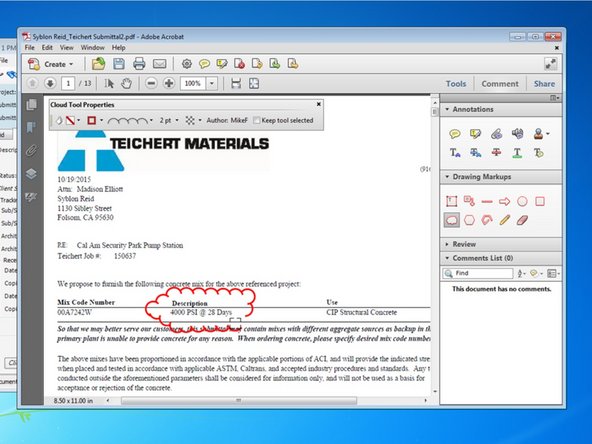592x444 pixels.
Task: Choose the Select tool arrow cursor icon
Action: [109, 83]
